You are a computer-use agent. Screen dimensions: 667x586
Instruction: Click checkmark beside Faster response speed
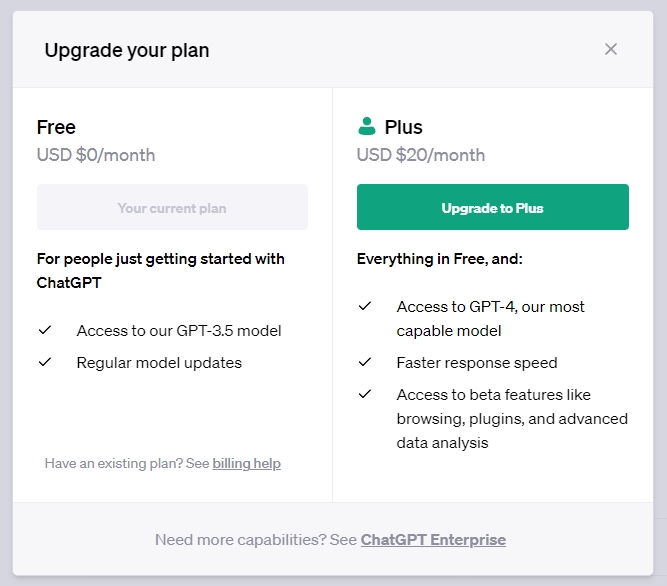(x=365, y=362)
